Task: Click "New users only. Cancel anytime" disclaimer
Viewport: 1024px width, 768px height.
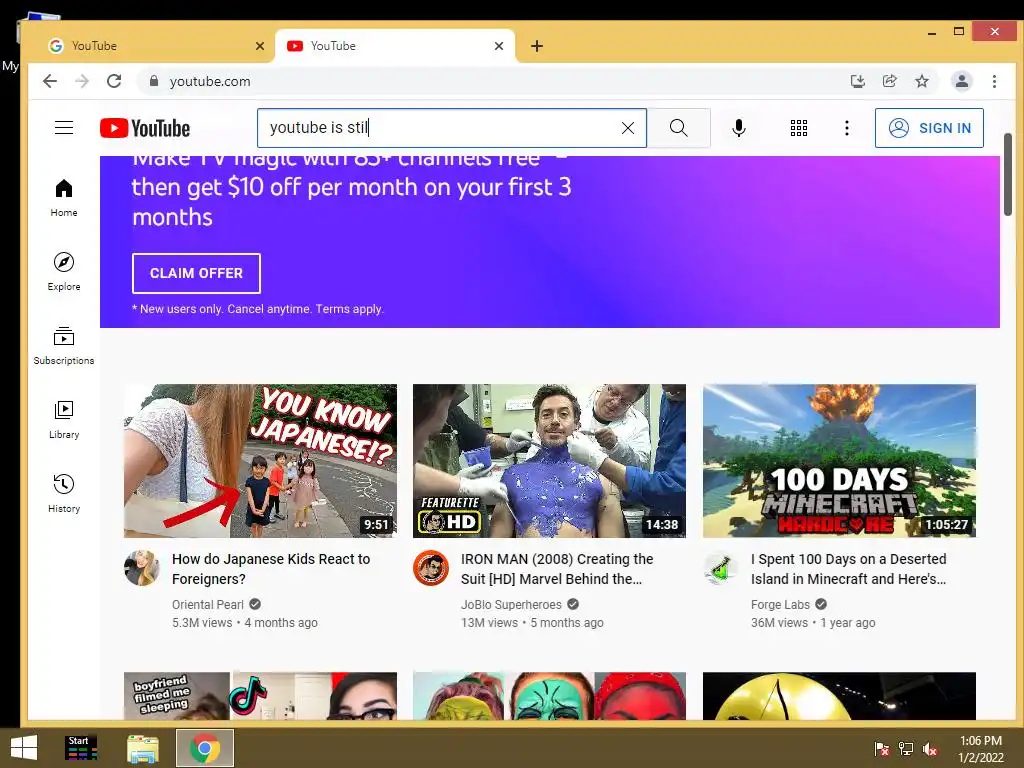Action: coord(258,309)
